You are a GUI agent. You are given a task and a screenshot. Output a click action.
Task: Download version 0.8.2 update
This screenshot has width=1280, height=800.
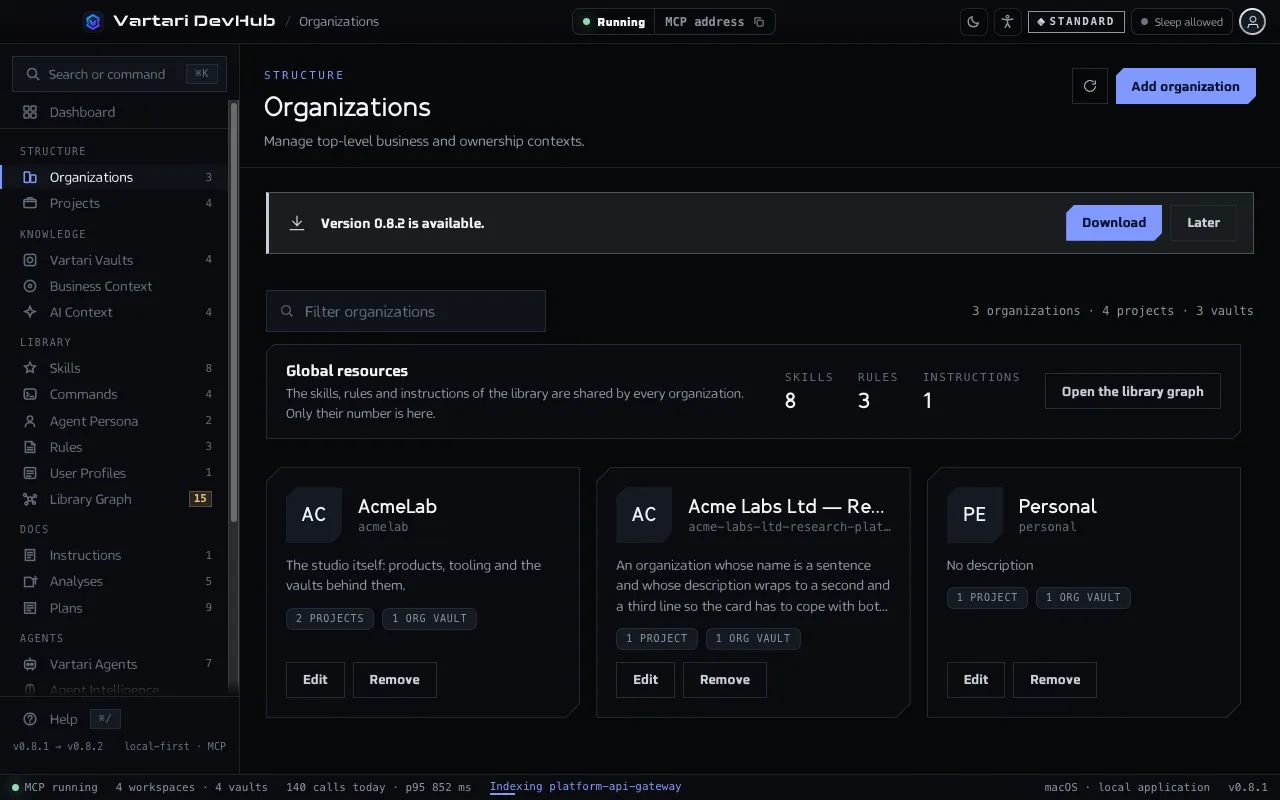1114,223
